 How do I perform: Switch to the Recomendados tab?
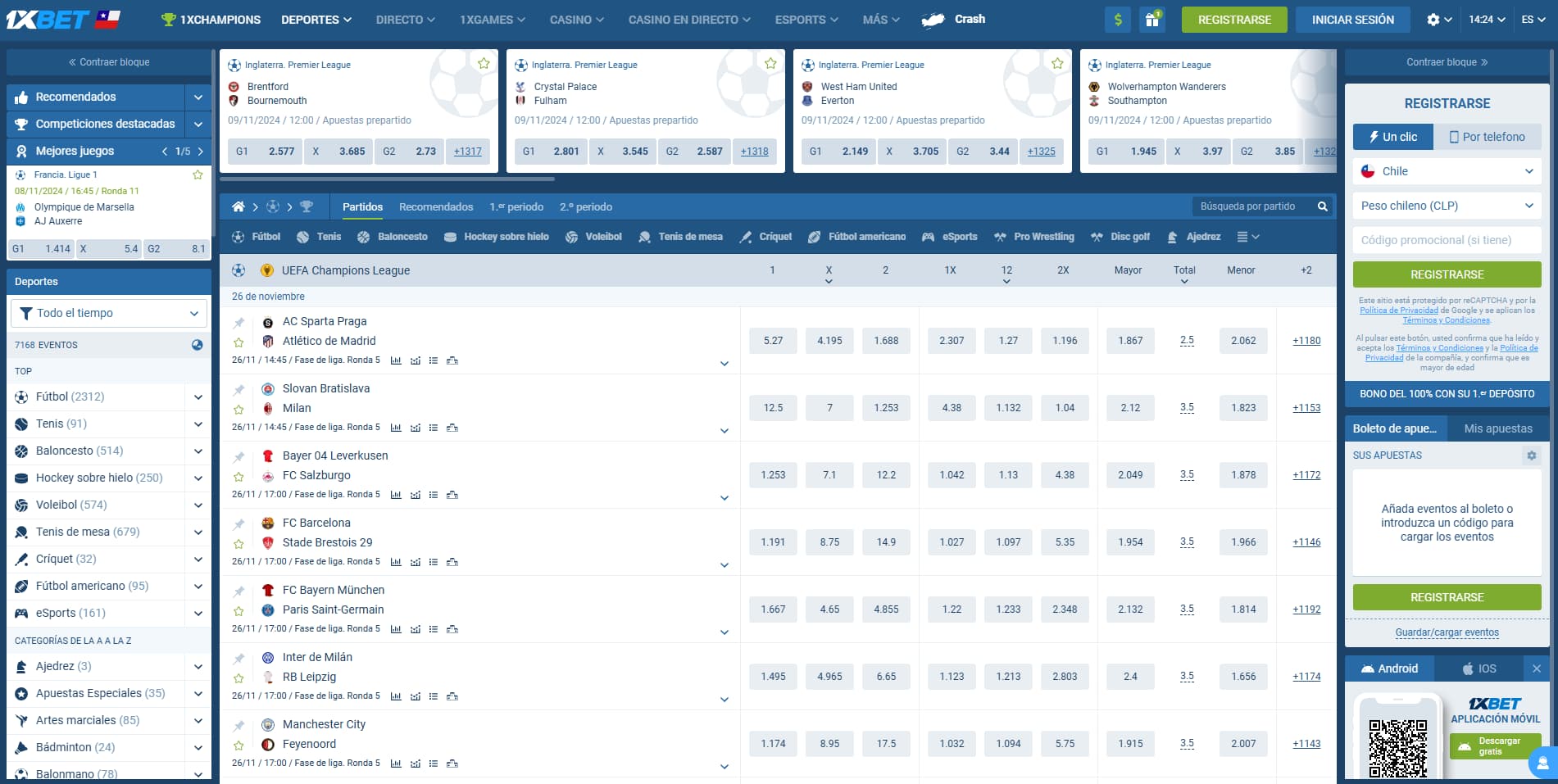[x=436, y=206]
